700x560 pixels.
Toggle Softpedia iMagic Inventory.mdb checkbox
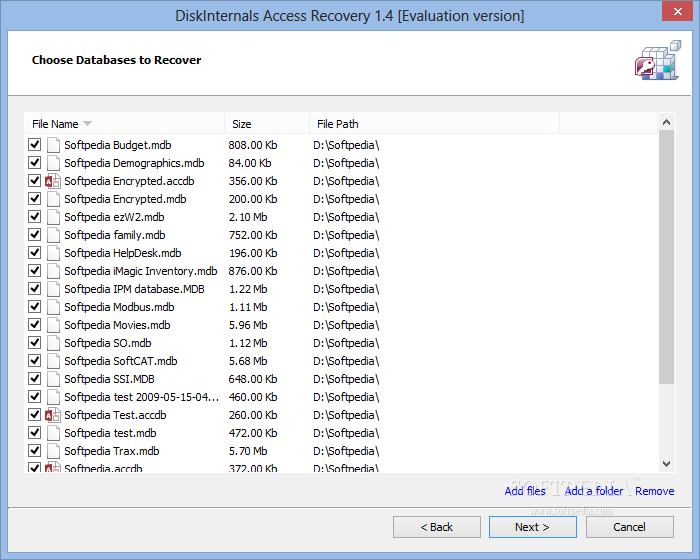click(34, 271)
